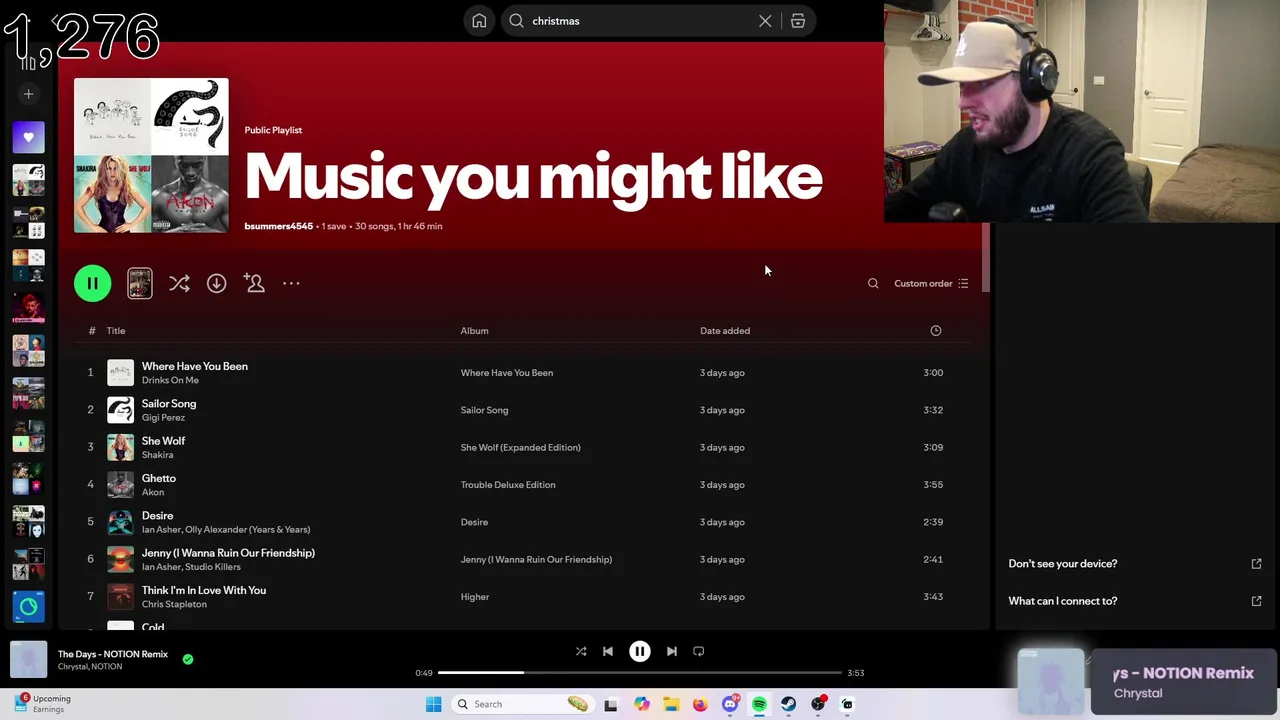Toggle shuffle in the bottom player bar

tap(581, 651)
